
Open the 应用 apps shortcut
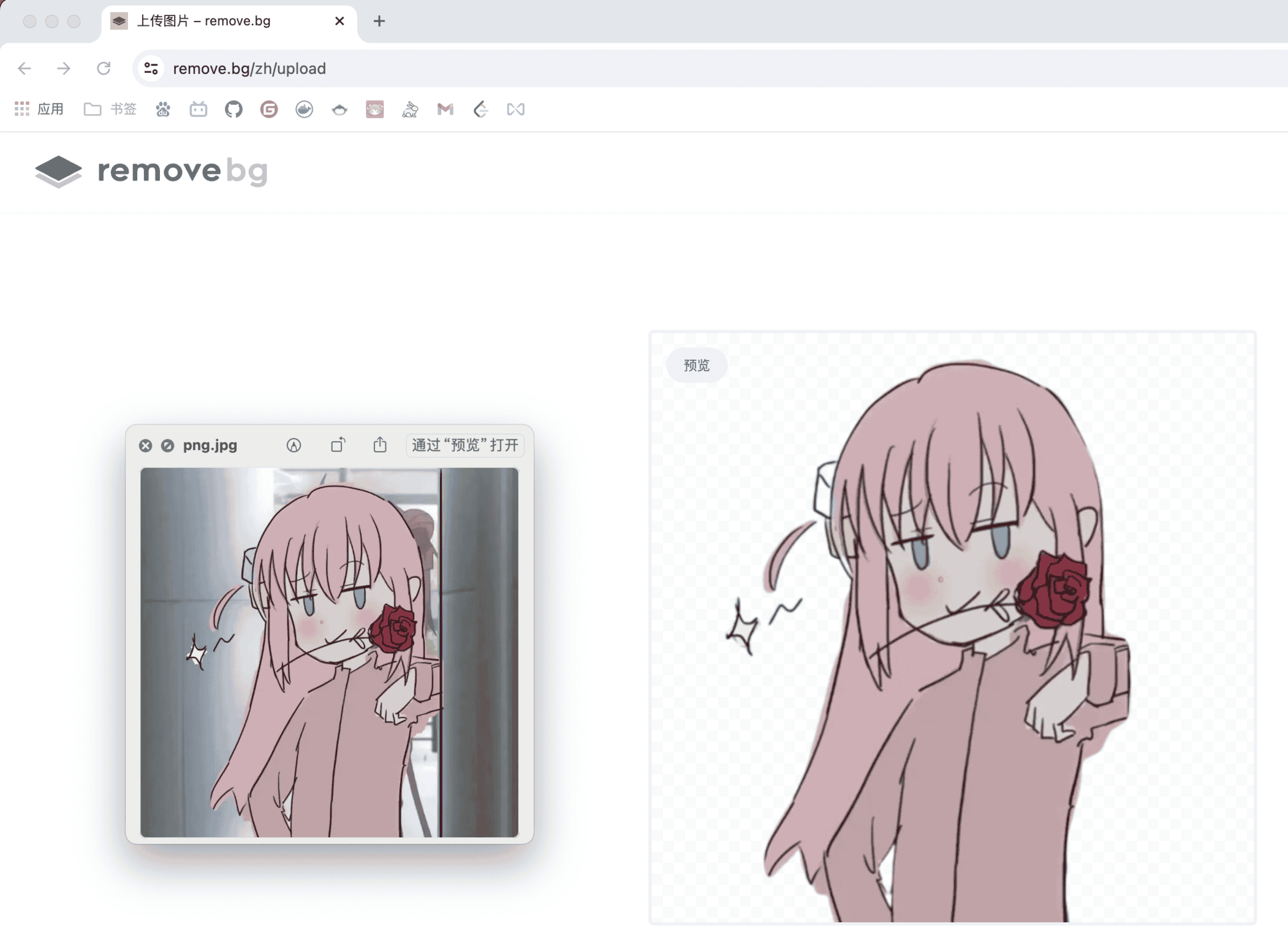click(x=39, y=110)
